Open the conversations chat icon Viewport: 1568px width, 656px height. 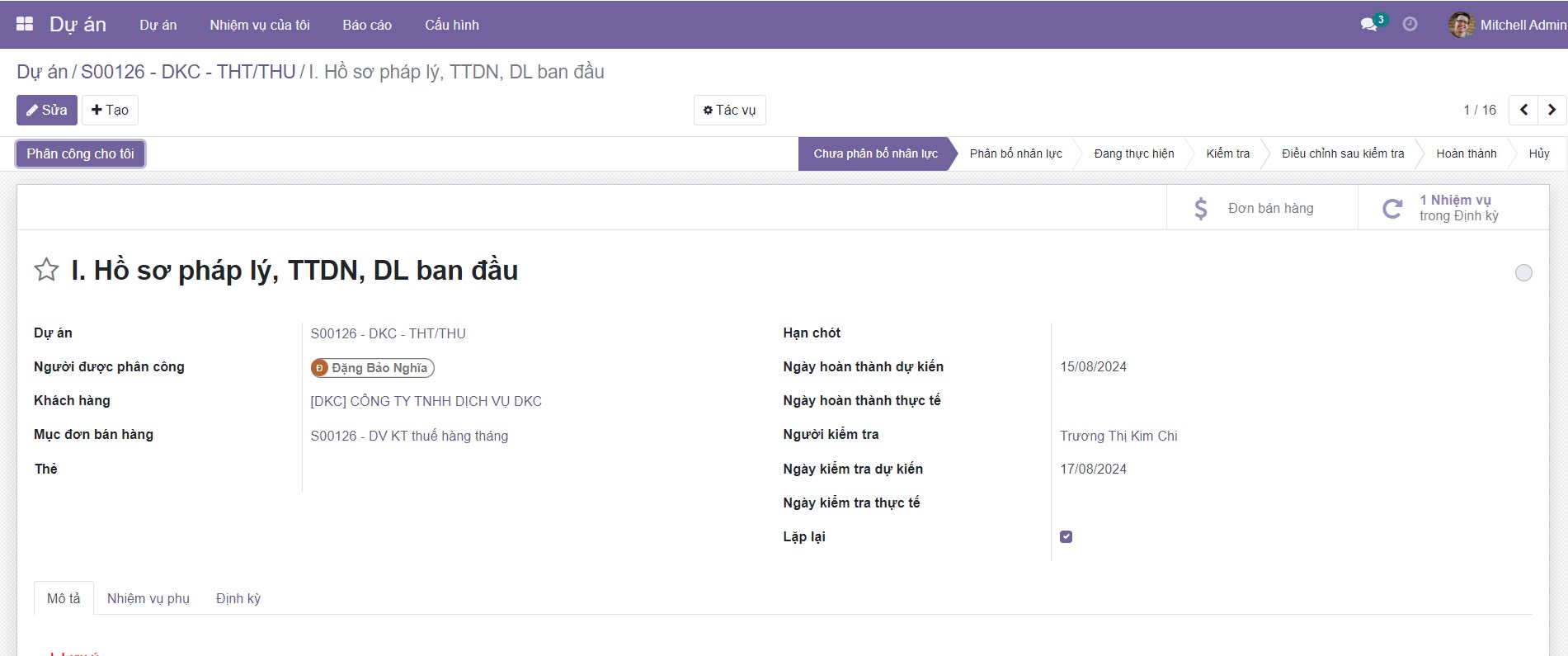[1369, 24]
